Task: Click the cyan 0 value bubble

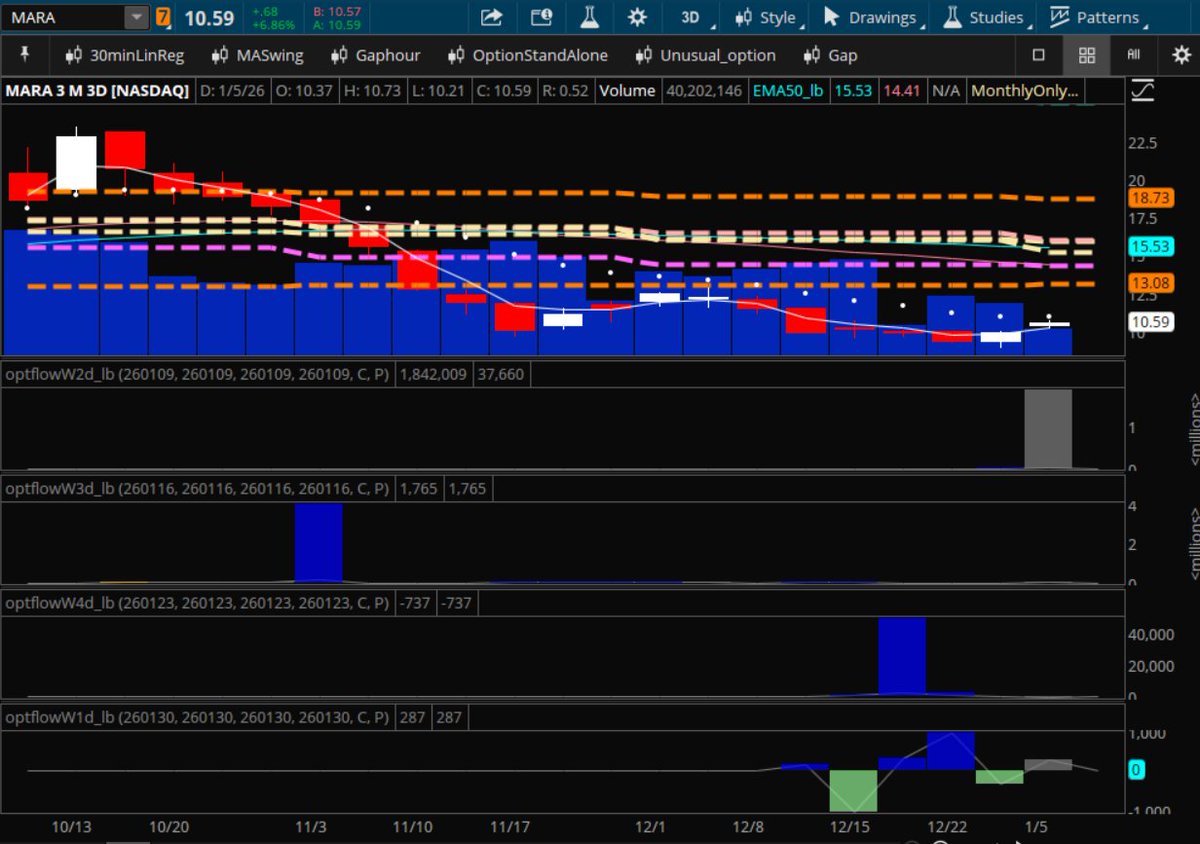Action: click(1136, 770)
